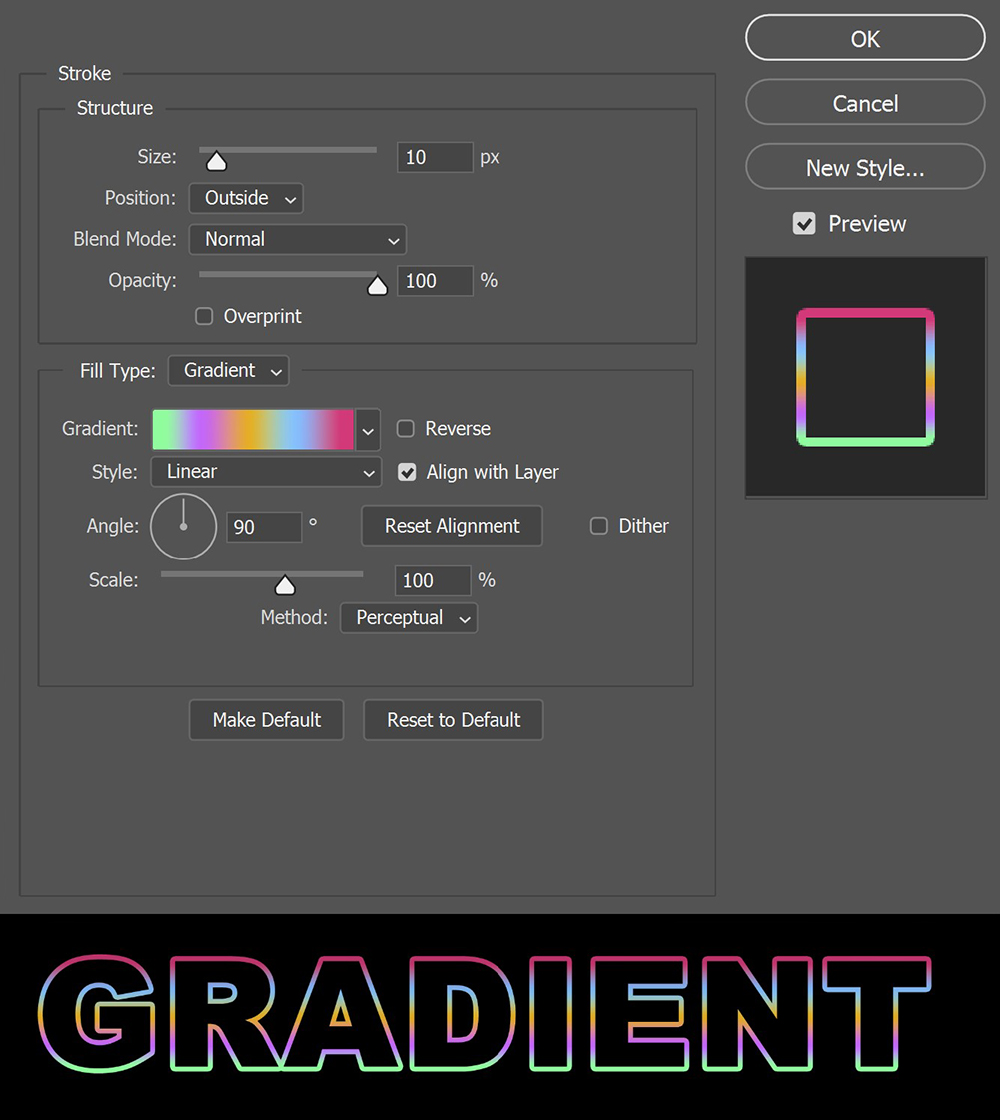
Task: Click the Cancel button
Action: click(x=864, y=102)
